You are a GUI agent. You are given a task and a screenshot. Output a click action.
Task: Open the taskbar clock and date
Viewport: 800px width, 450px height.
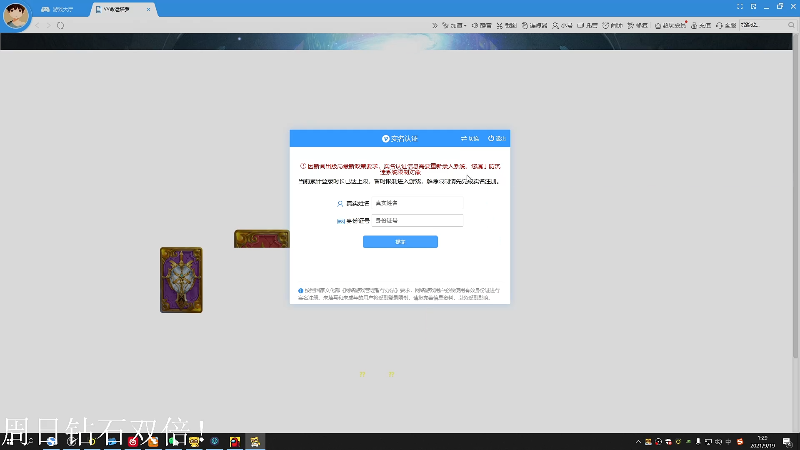[x=763, y=442]
